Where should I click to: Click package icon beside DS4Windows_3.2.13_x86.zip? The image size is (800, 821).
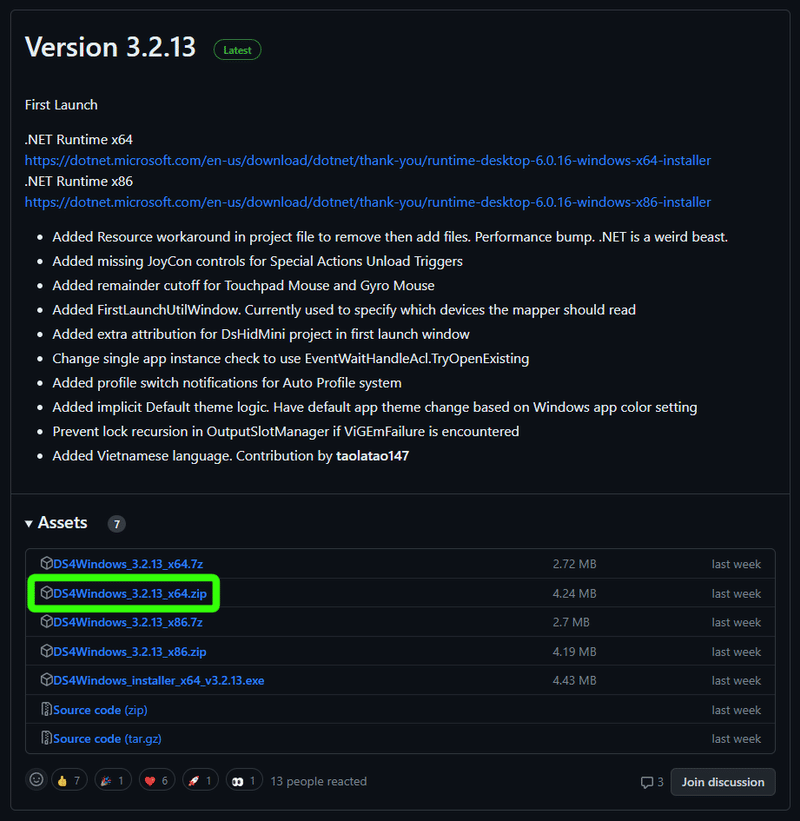46,650
